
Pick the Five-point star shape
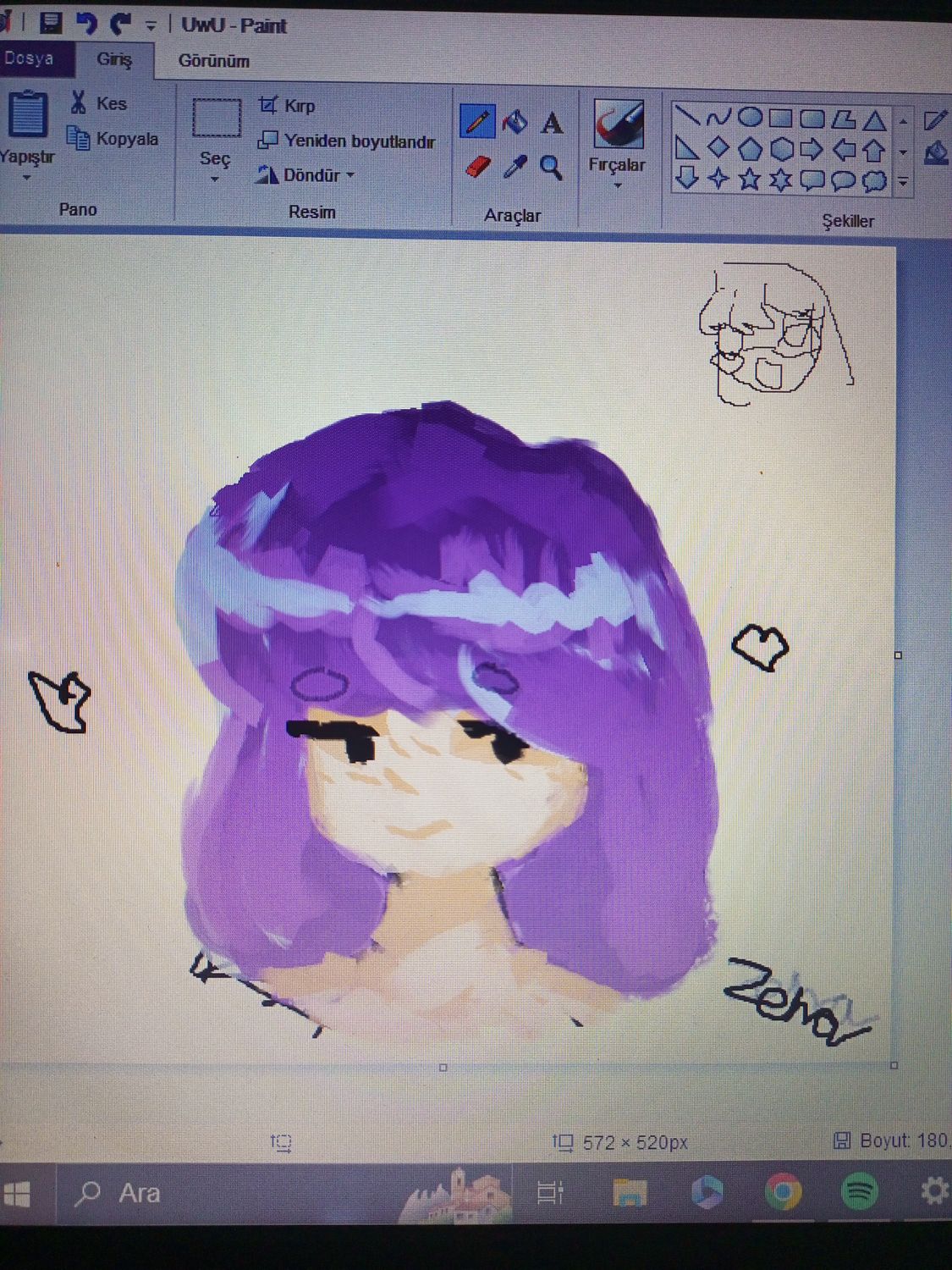click(750, 179)
